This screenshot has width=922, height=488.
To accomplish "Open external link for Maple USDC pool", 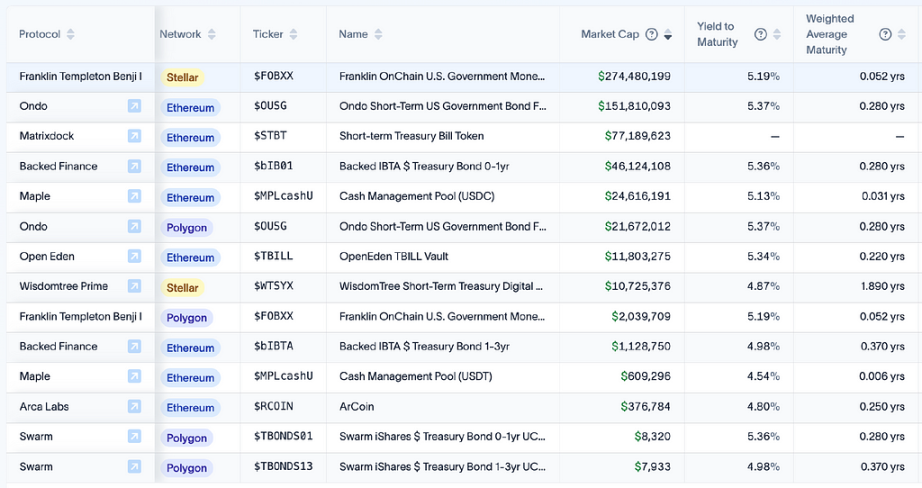I will pos(135,196).
